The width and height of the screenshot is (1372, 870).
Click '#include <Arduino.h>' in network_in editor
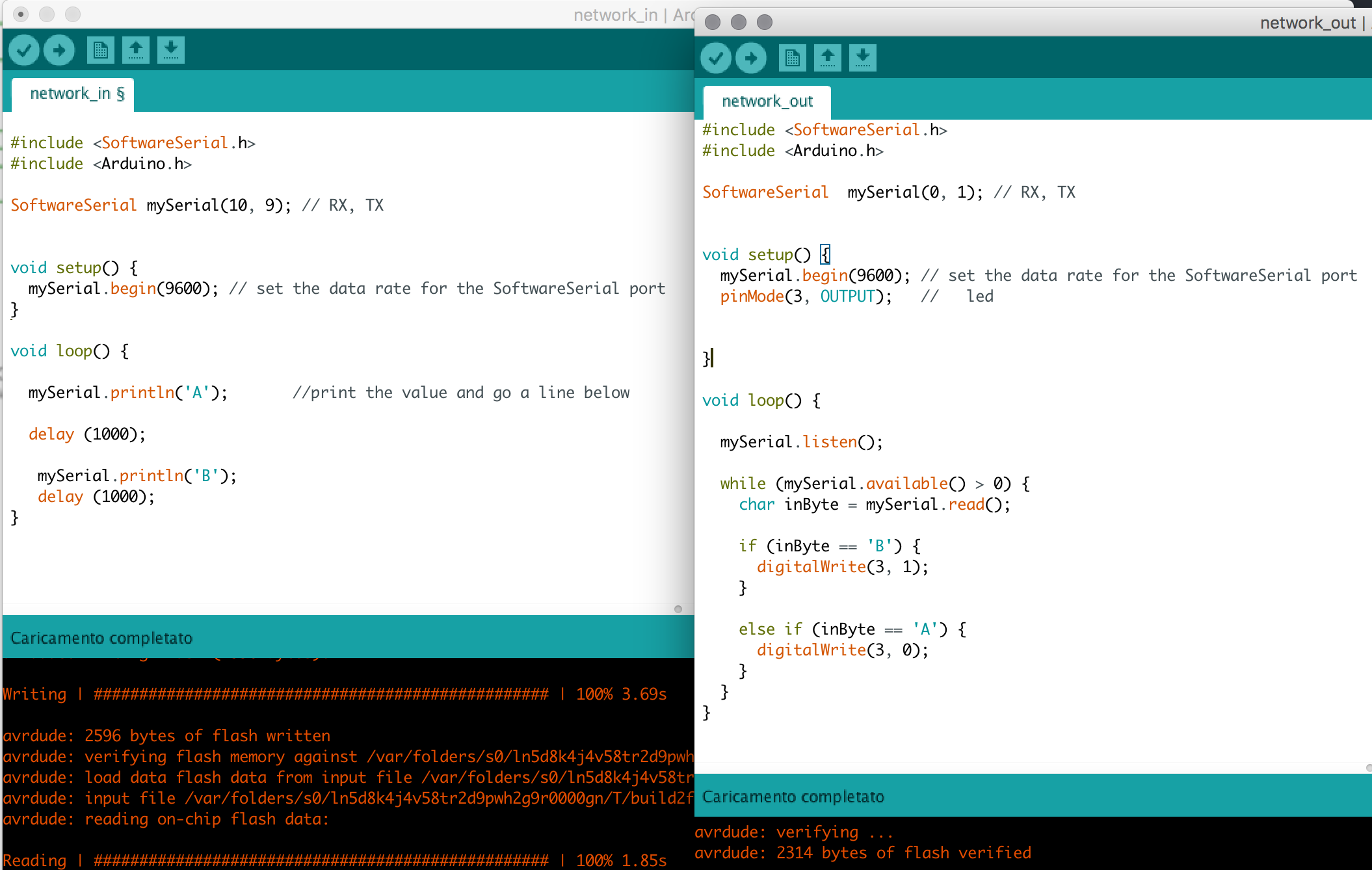click(101, 164)
